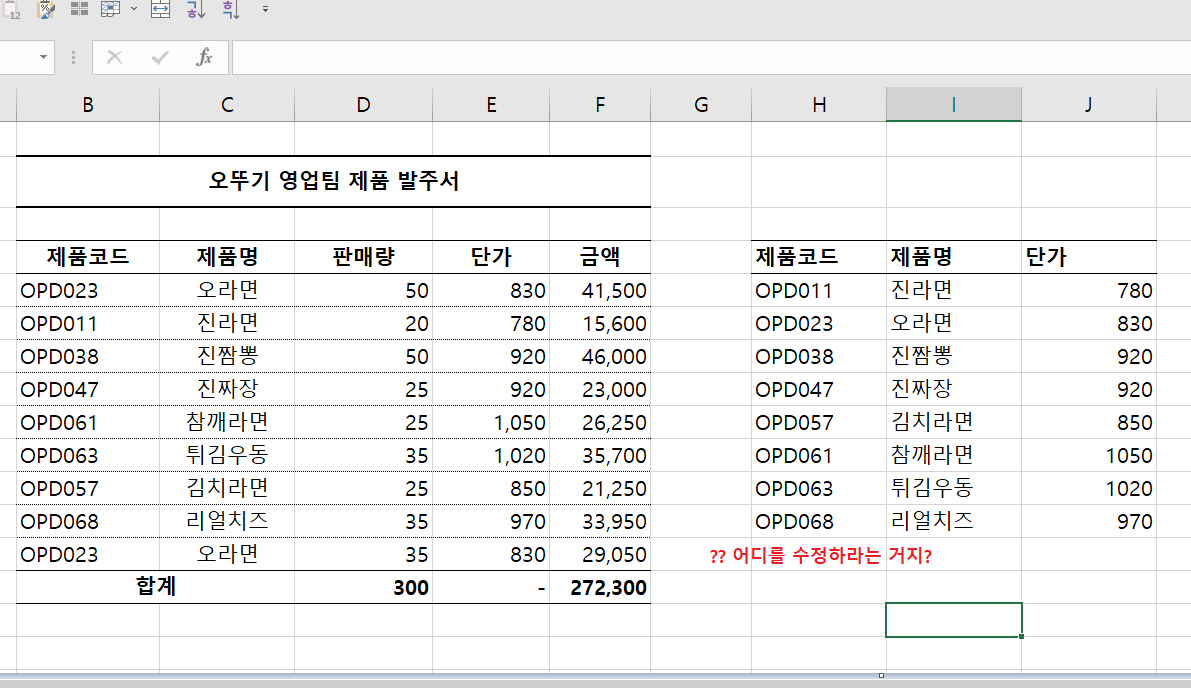The image size is (1191, 688).
Task: Select column J header
Action: 1088,105
